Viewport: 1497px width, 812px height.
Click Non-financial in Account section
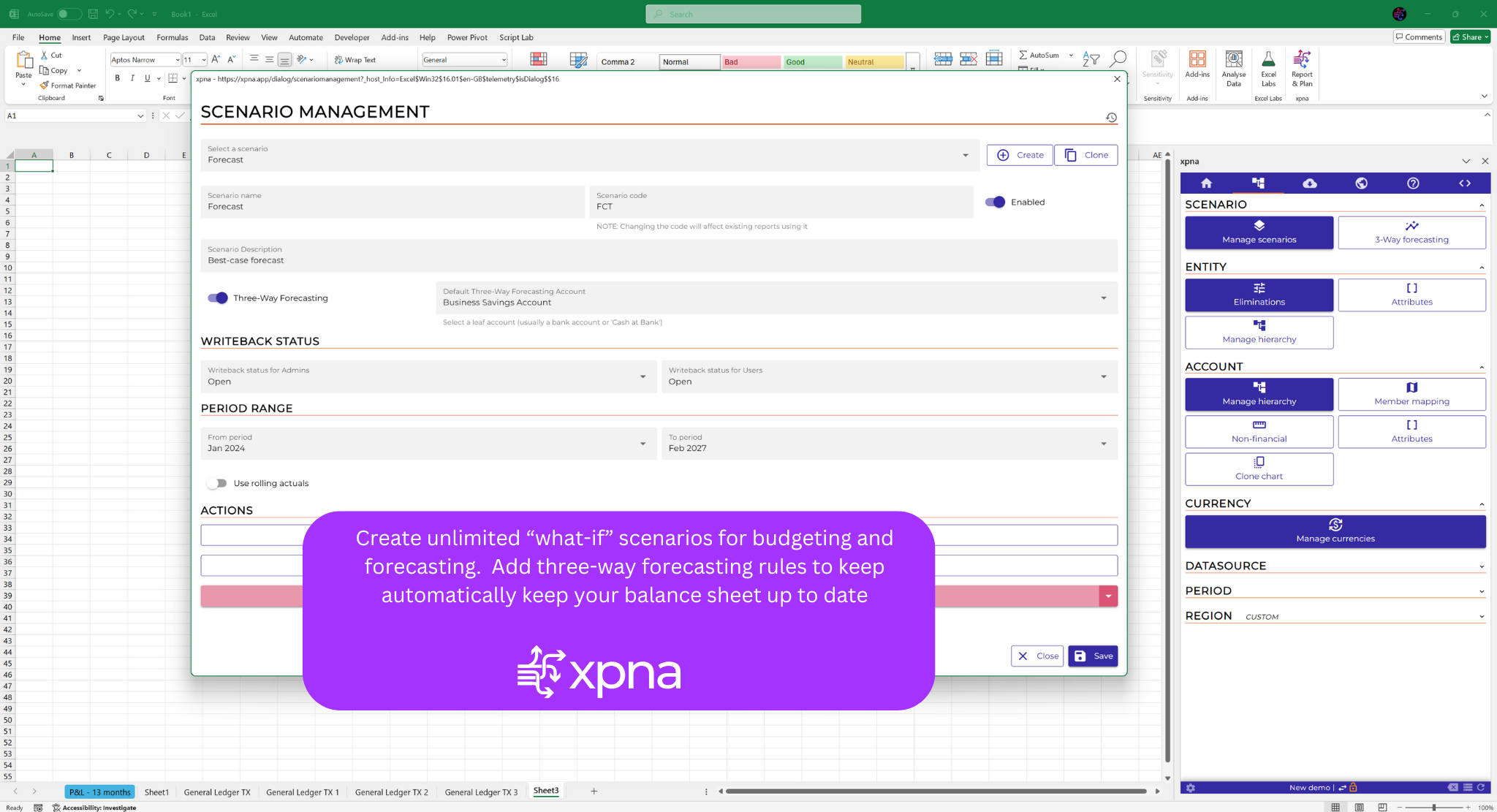(x=1259, y=432)
